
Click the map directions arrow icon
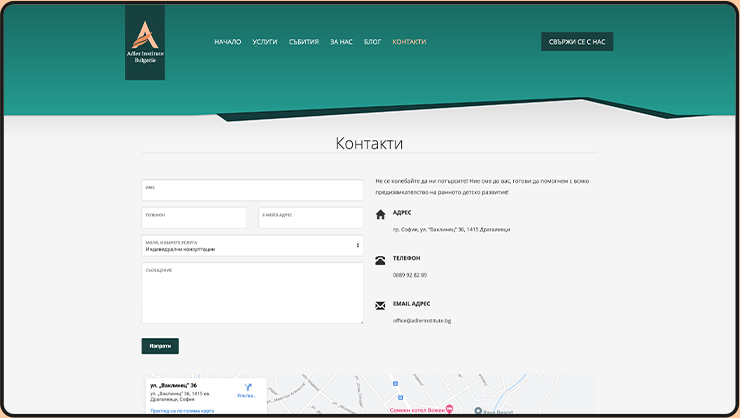tap(248, 387)
